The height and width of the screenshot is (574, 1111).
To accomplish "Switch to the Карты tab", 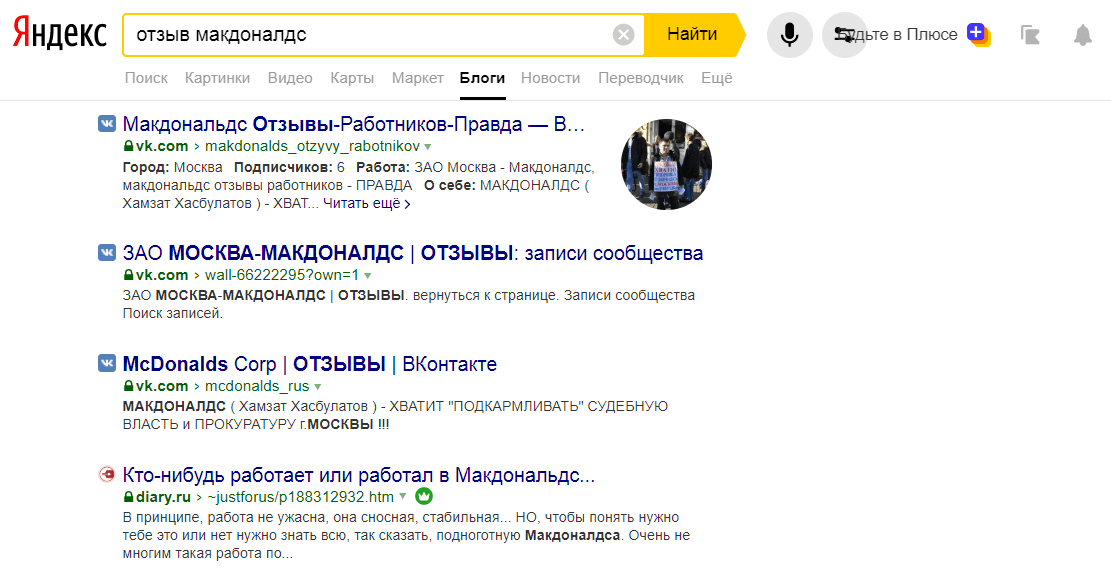I will [x=352, y=78].
